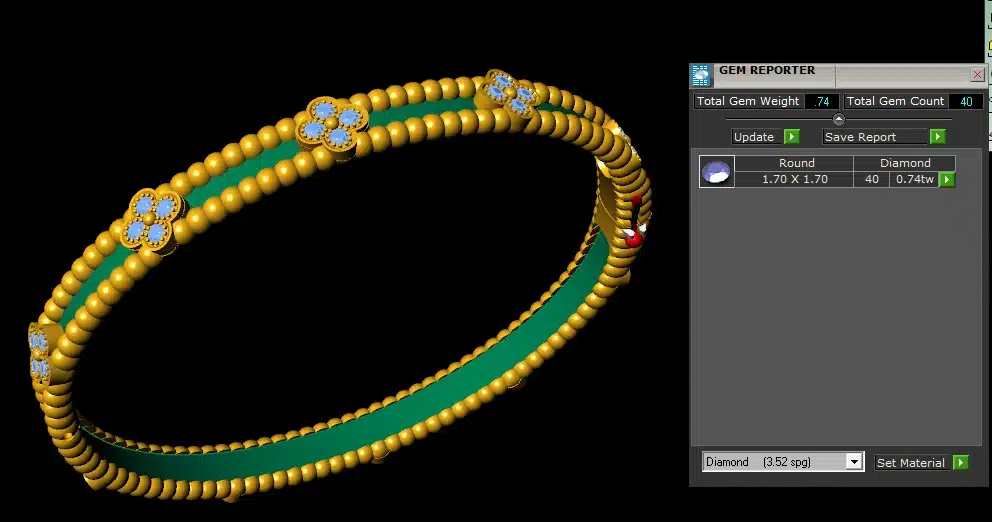Collapse panel using the up-arrow divider

tap(838, 119)
